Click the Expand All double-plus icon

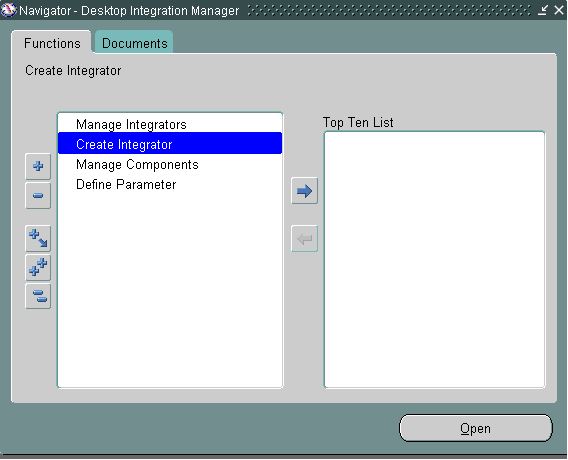pos(38,267)
